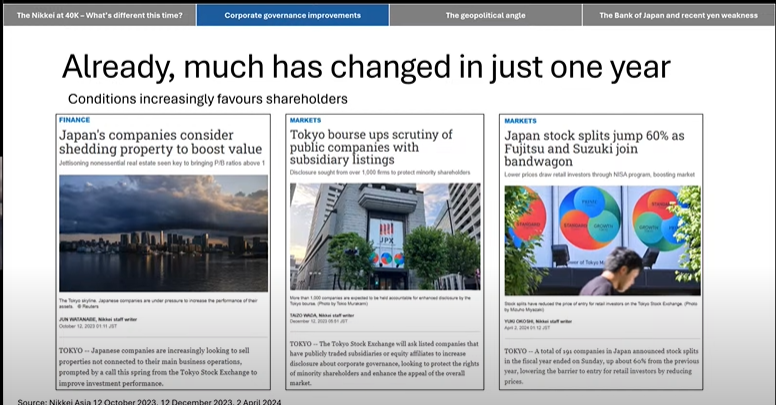Click the source line 'Source: Nikkei Asia'
776x405 pixels.
[x=149, y=402]
